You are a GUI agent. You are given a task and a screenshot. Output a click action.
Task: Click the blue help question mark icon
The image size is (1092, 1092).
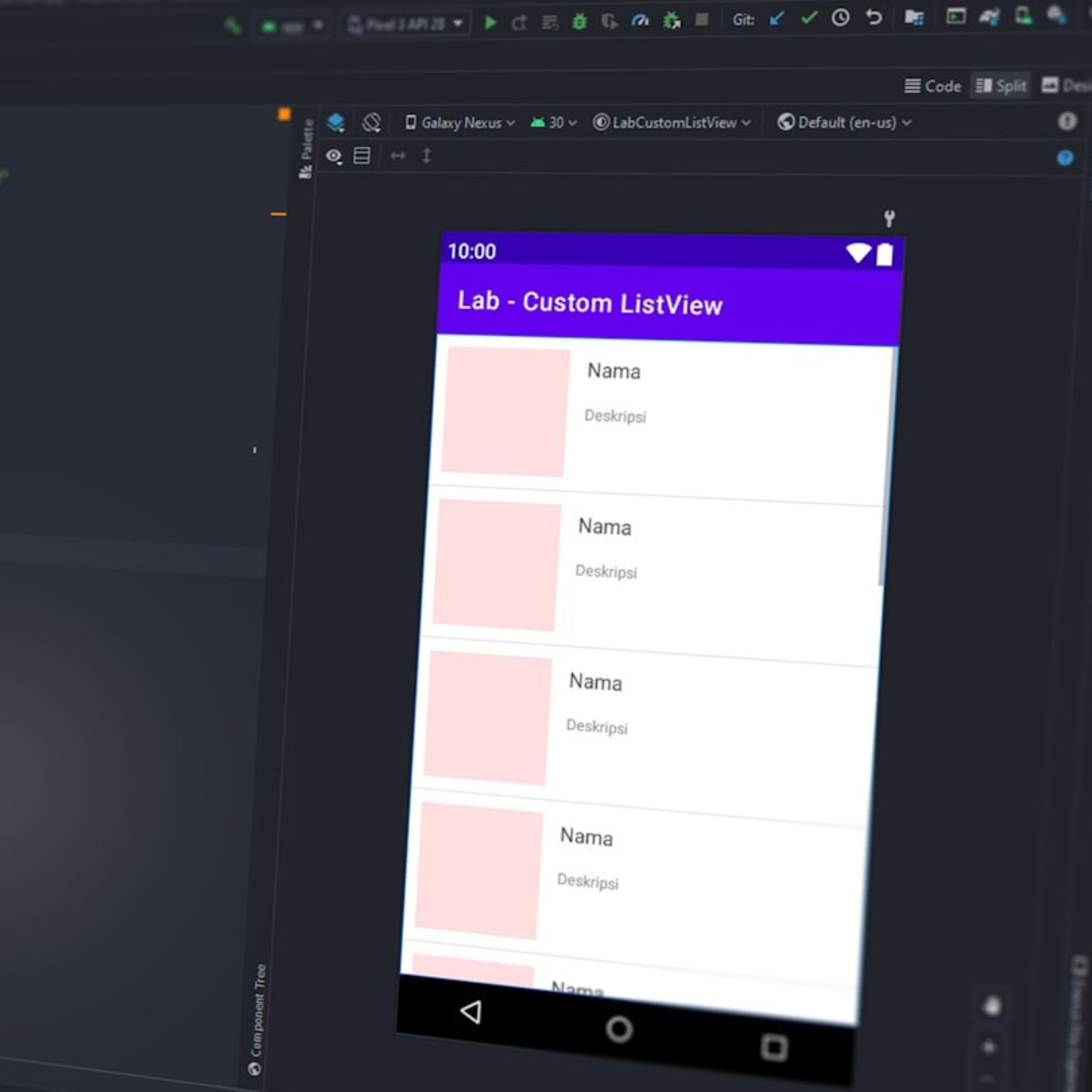(1065, 157)
